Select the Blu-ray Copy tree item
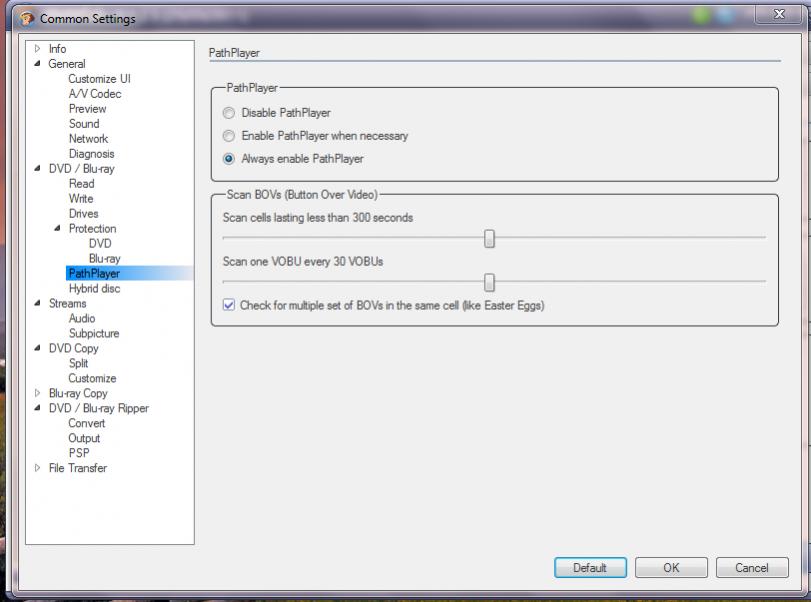Image resolution: width=811 pixels, height=602 pixels. pos(78,394)
